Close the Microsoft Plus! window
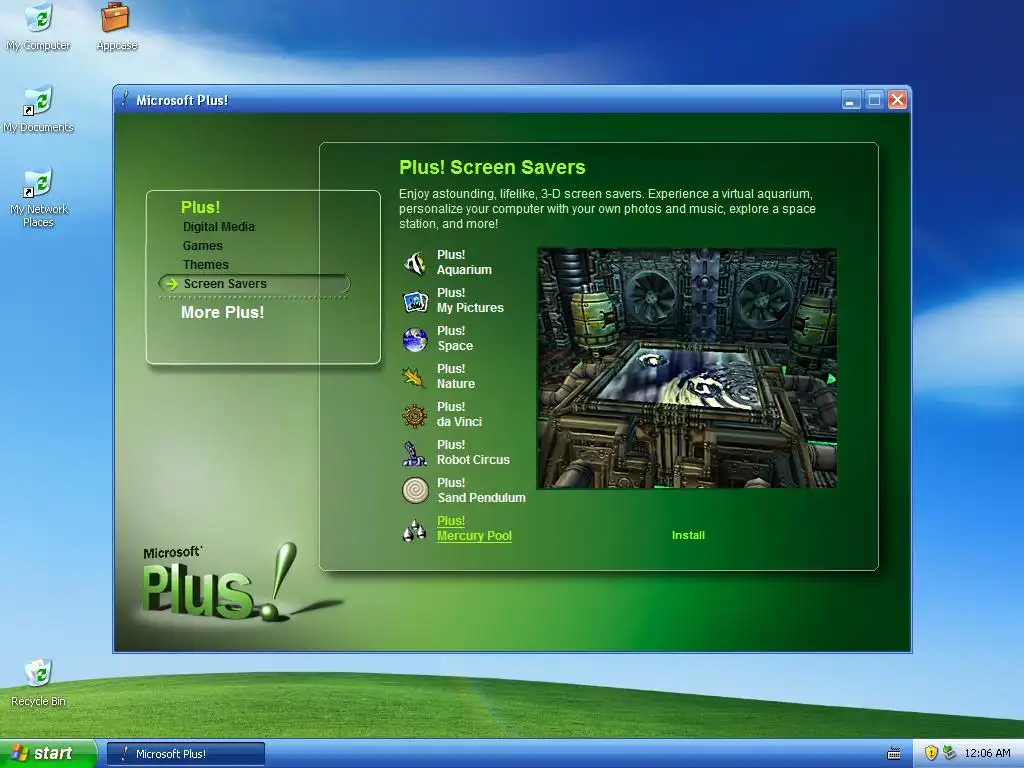The width and height of the screenshot is (1024, 768). pyautogui.click(x=897, y=100)
